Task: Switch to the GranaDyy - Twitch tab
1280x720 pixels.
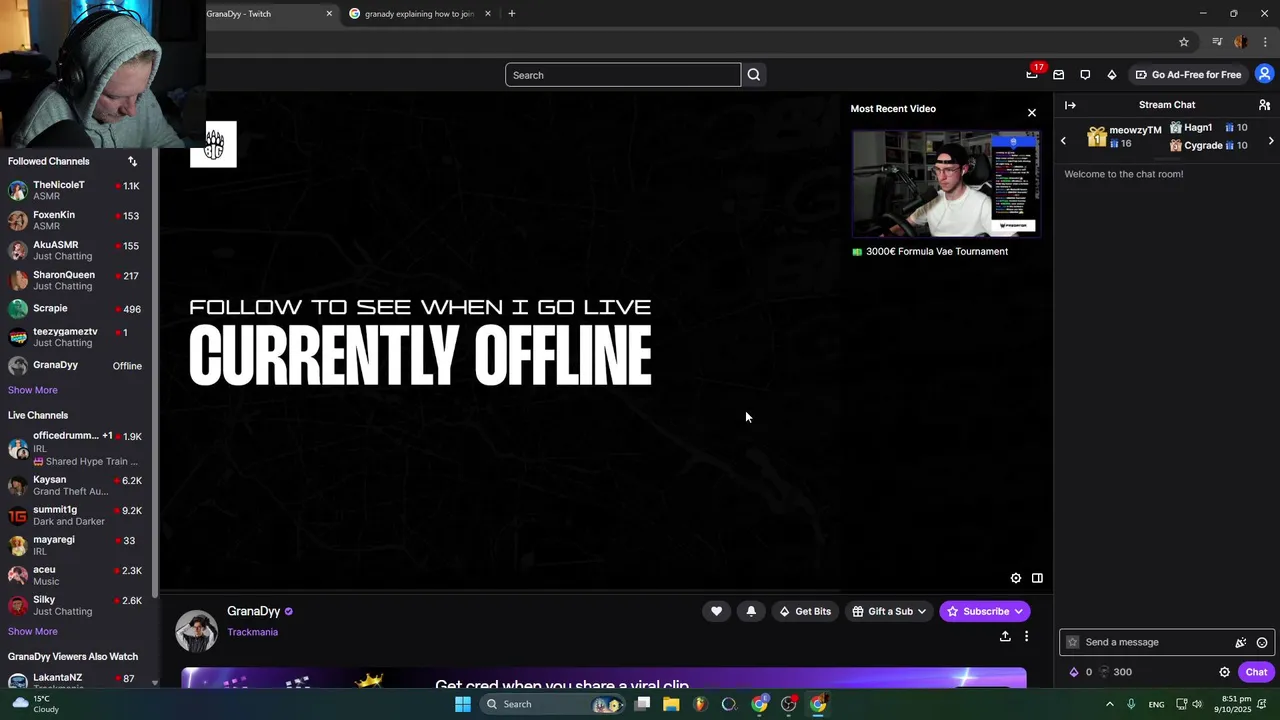Action: (x=270, y=14)
